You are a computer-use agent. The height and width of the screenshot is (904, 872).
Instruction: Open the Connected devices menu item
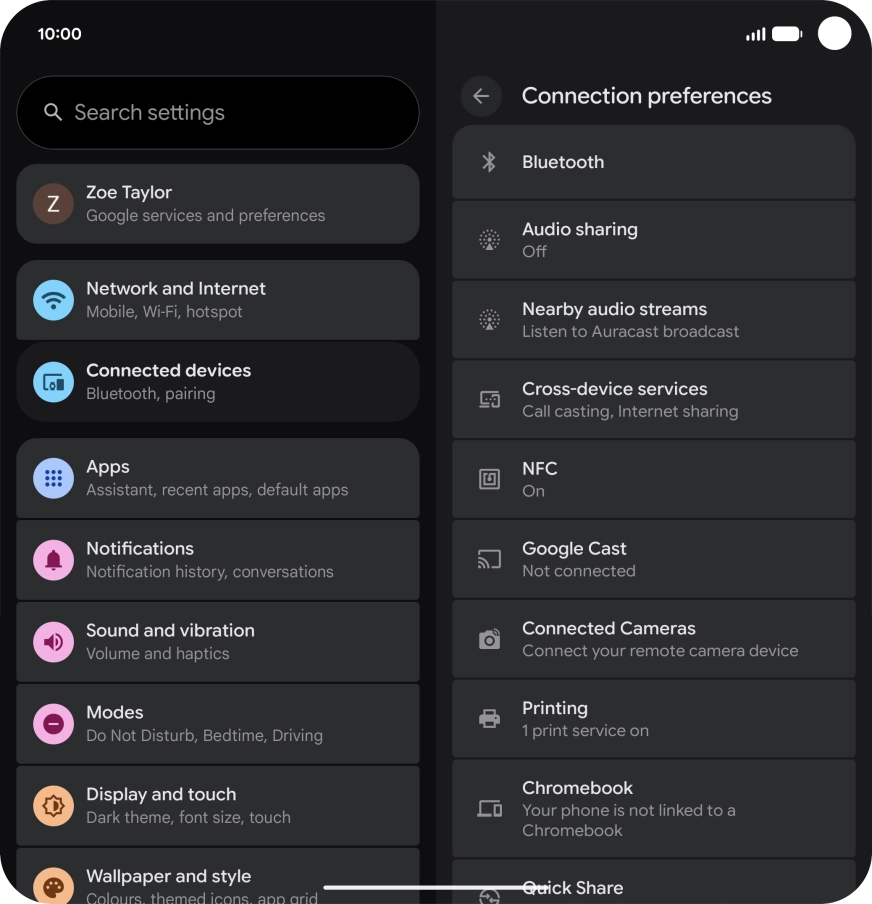218,382
